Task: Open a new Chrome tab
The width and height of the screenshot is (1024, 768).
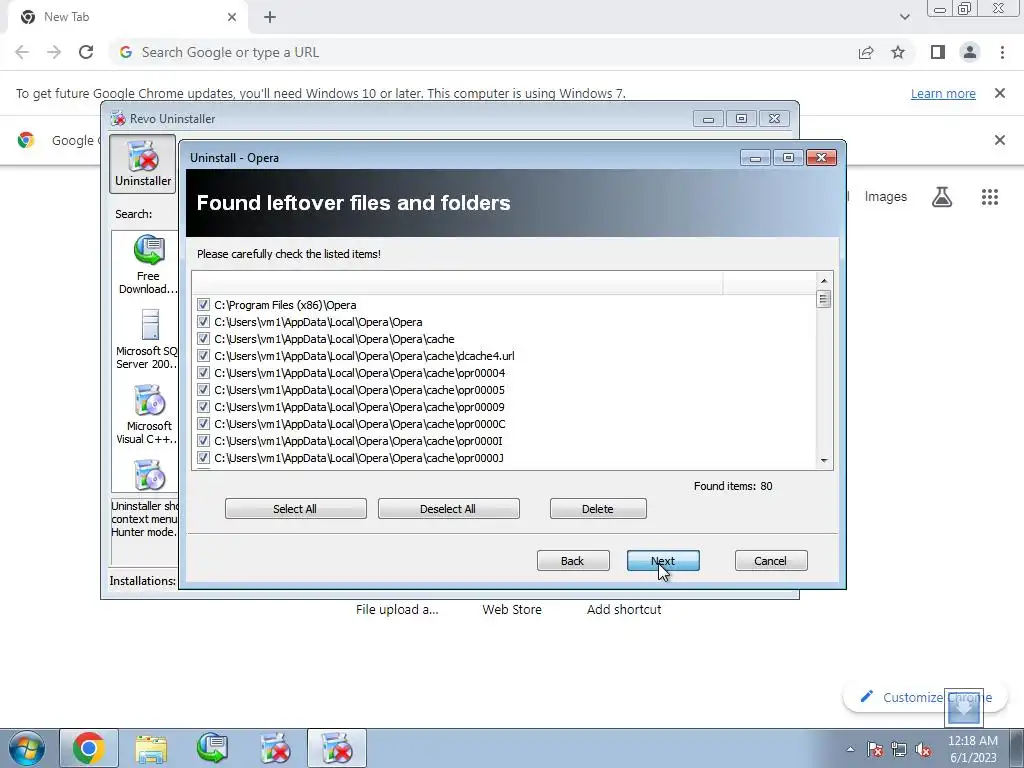Action: tap(270, 17)
